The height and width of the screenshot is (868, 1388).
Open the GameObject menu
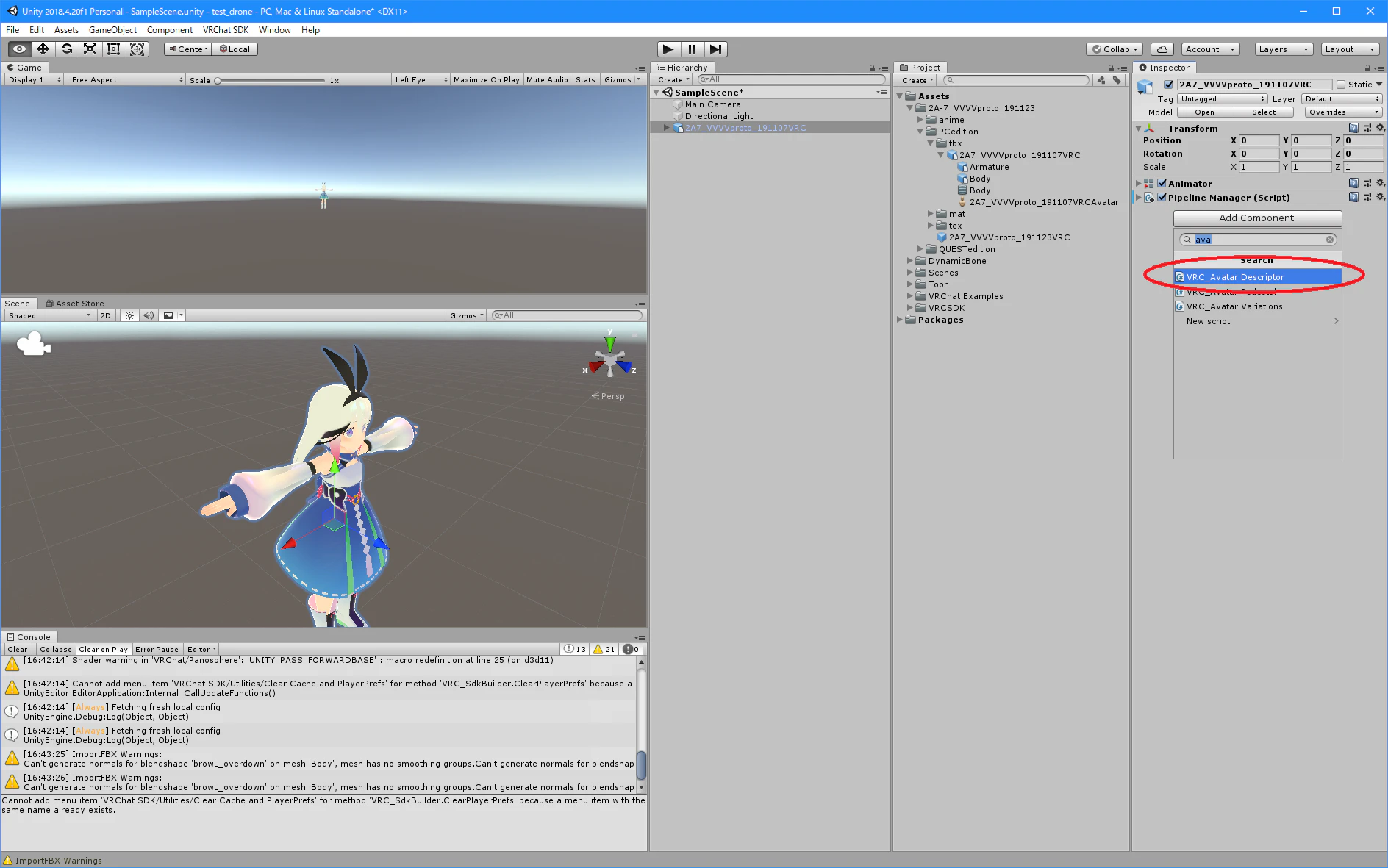pos(112,30)
